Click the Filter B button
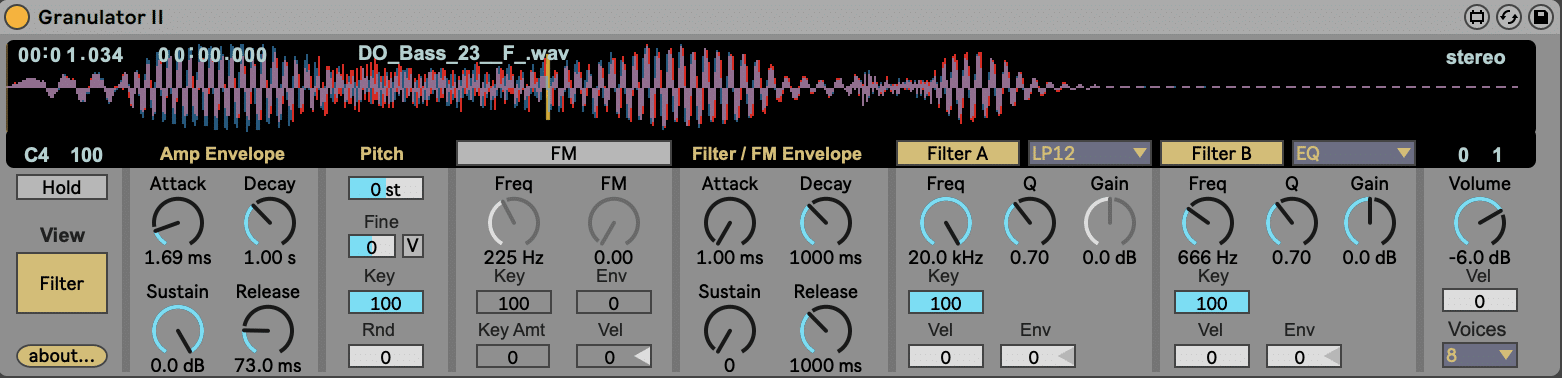 [1221, 153]
